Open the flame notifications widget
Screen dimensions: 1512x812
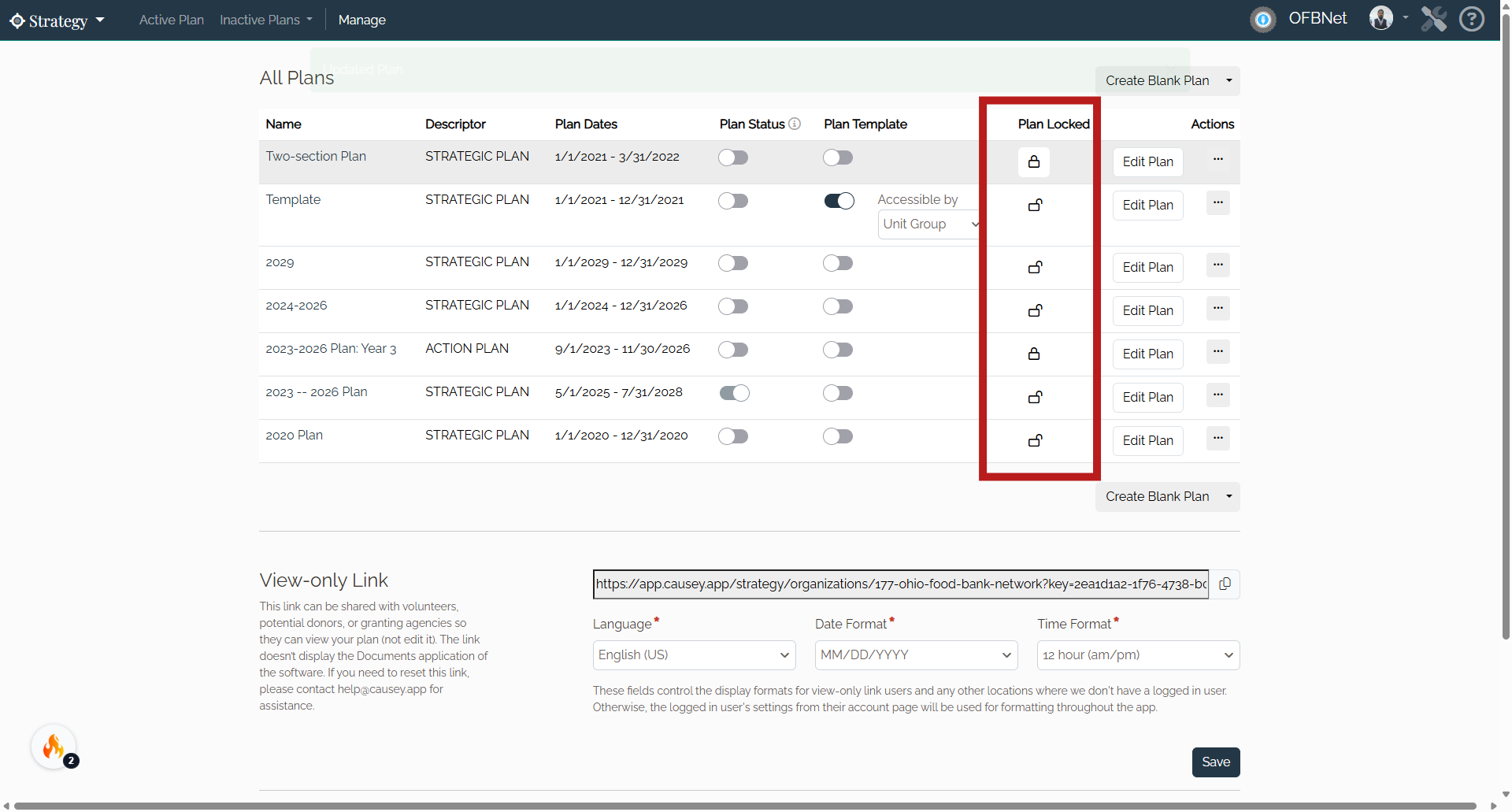54,747
